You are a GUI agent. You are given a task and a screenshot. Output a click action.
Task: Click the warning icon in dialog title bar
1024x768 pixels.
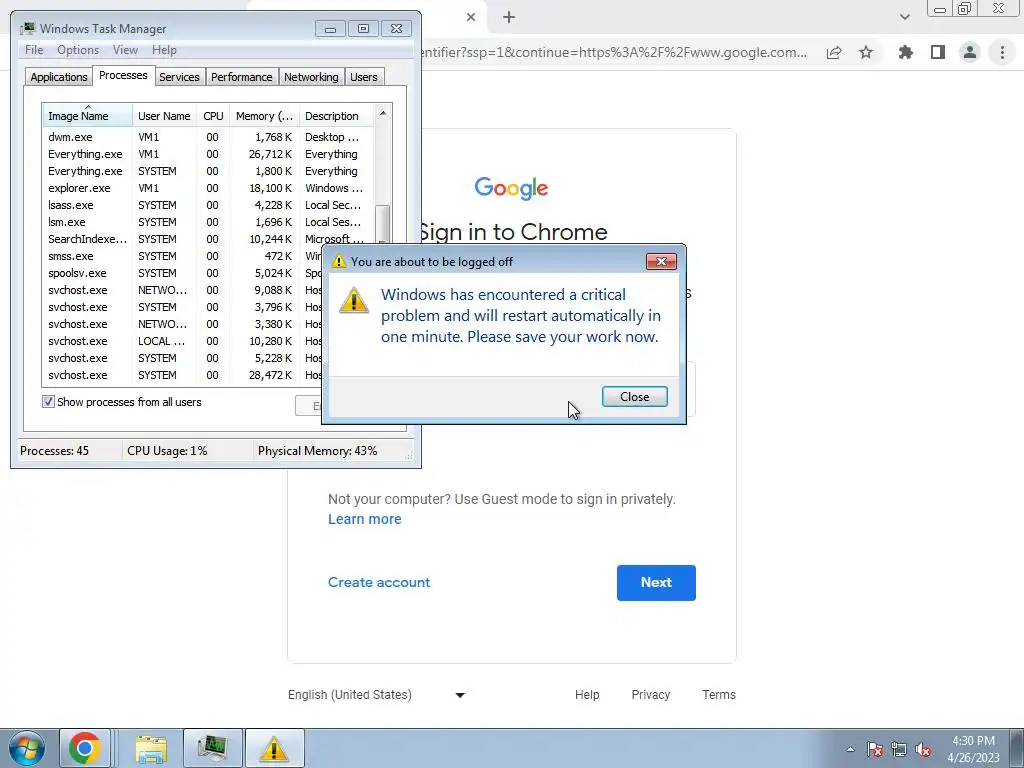point(338,261)
